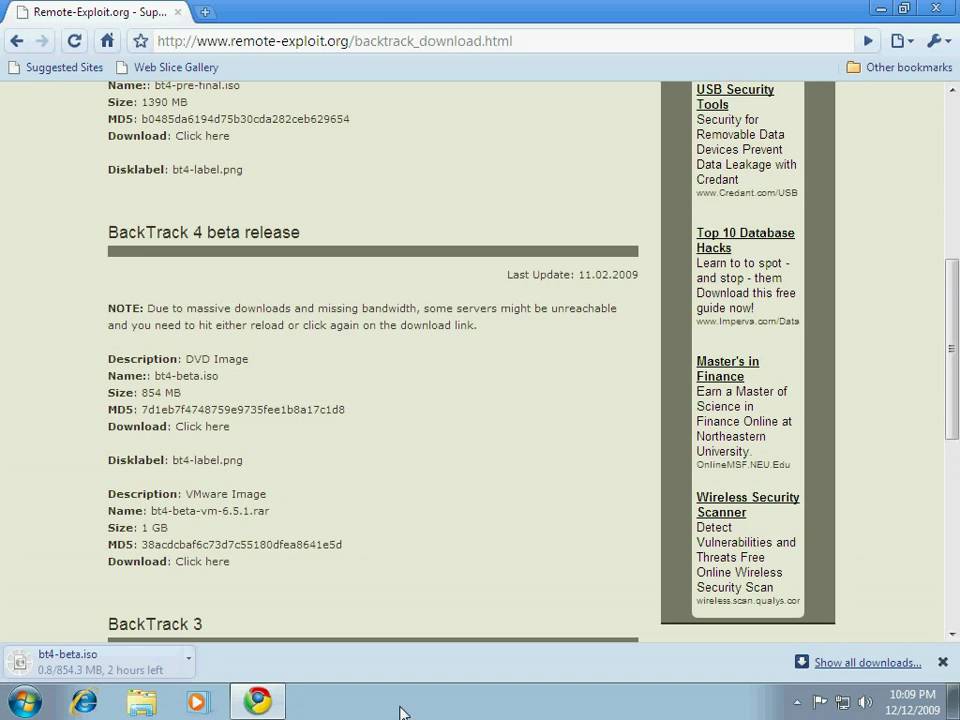Open USB Security Tools ad link
Viewport: 960px width, 720px height.
tap(735, 97)
